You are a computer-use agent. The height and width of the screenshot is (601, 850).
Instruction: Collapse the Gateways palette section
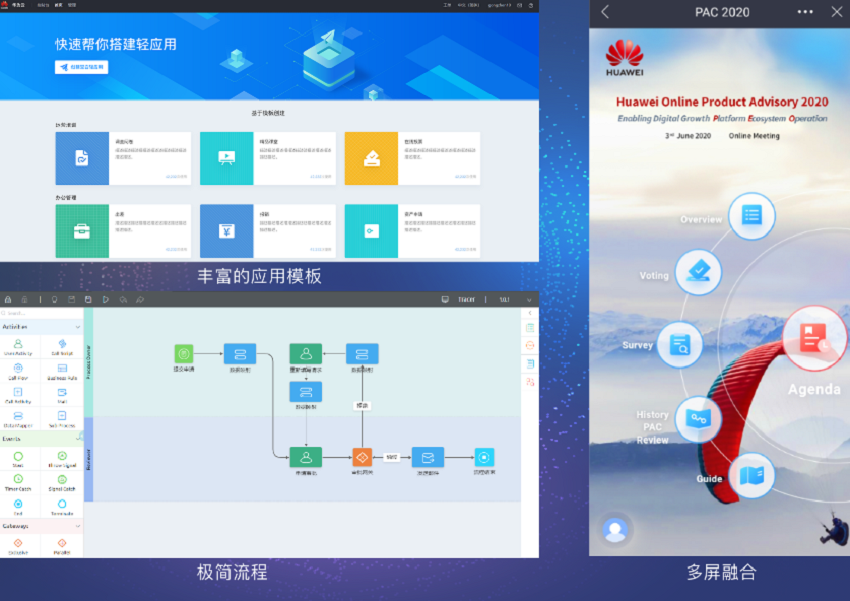(x=78, y=526)
